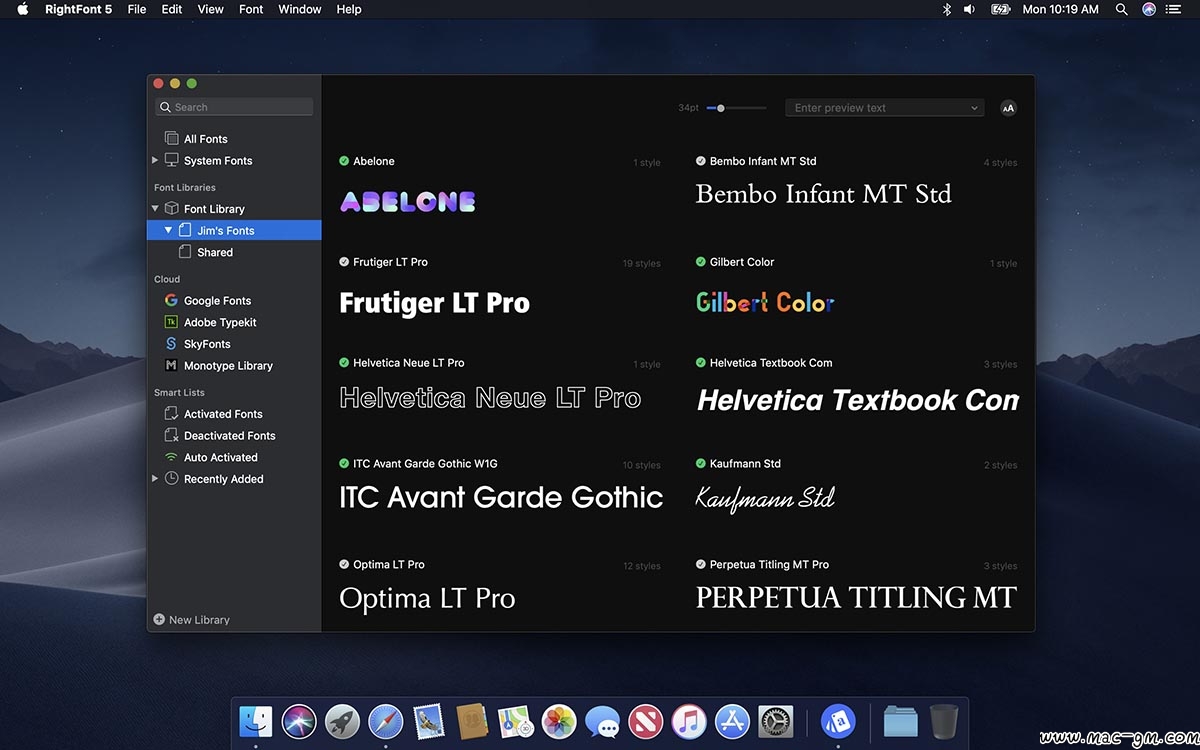Open Monotype Library icon
Image resolution: width=1200 pixels, height=750 pixels.
[171, 366]
